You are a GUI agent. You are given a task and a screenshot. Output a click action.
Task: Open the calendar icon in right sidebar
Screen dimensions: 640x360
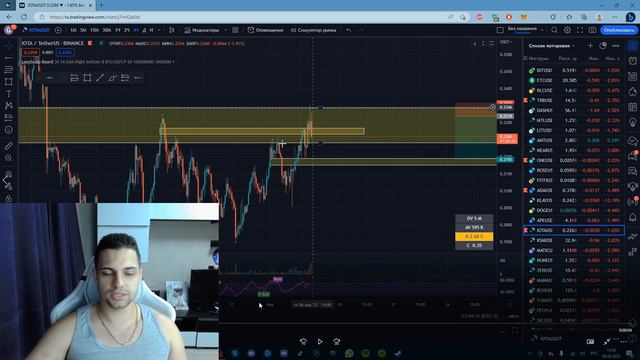[x=632, y=107]
